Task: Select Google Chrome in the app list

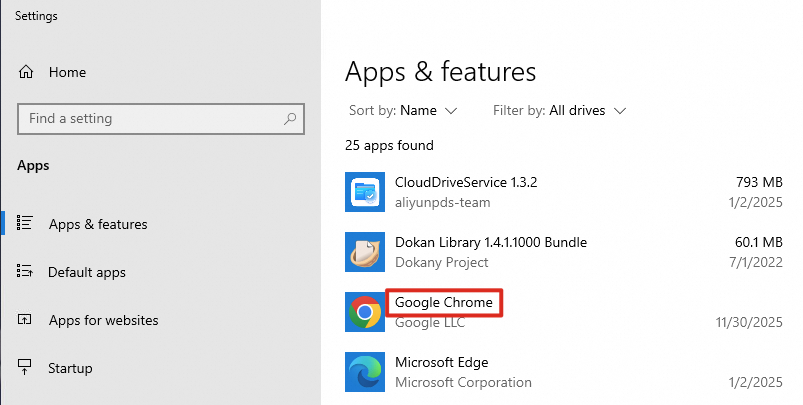Action: click(x=445, y=302)
